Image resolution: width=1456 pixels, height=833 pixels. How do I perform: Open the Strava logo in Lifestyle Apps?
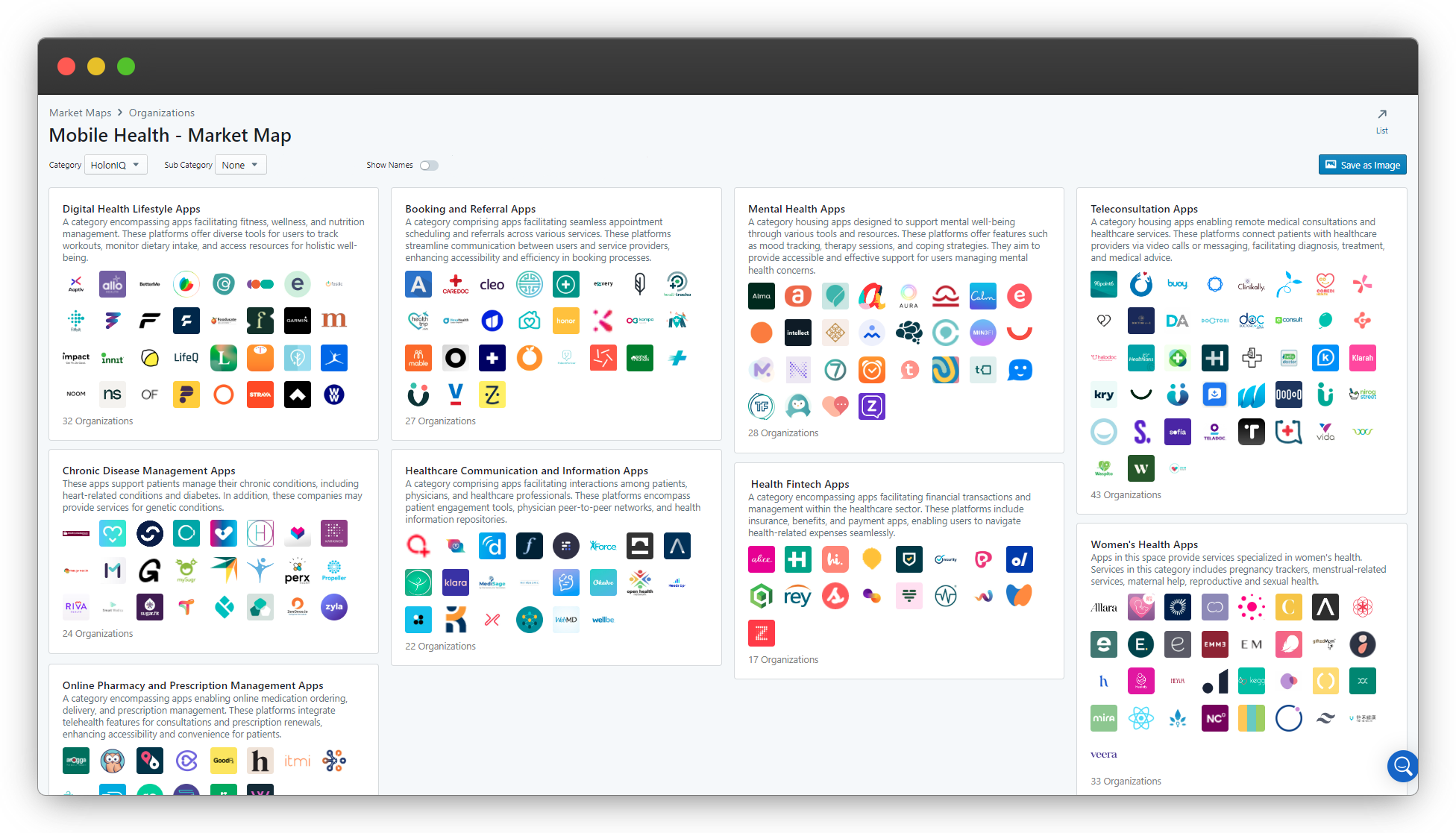[x=260, y=395]
